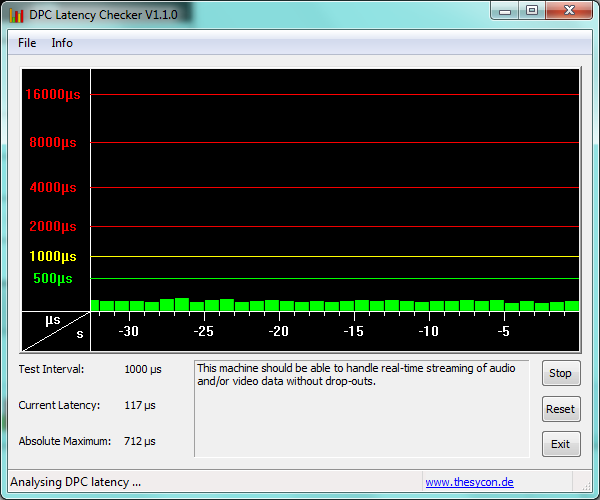Click the 1000 µs test interval value
This screenshot has height=500, width=600.
point(143,369)
